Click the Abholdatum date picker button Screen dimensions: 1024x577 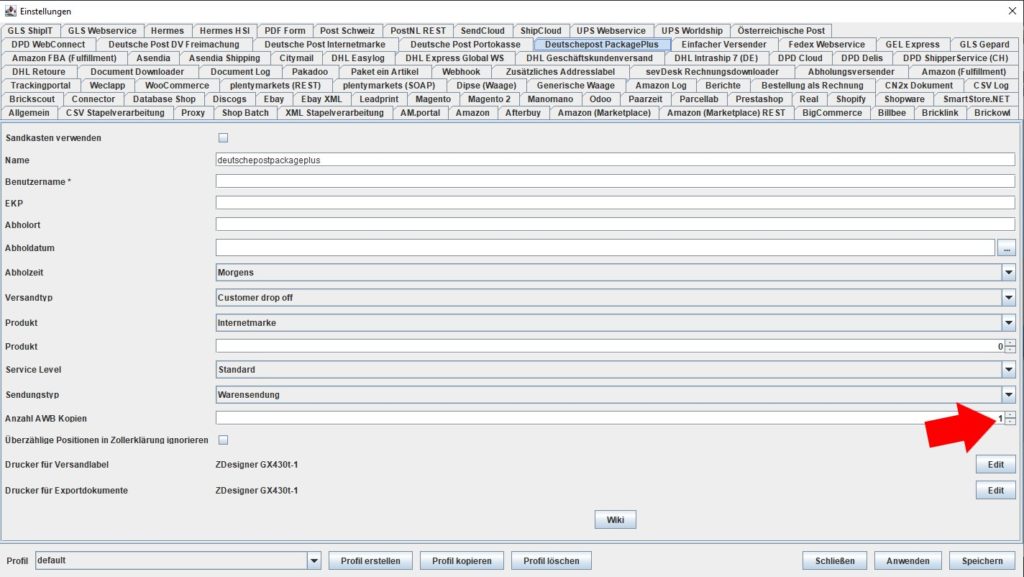[1006, 248]
